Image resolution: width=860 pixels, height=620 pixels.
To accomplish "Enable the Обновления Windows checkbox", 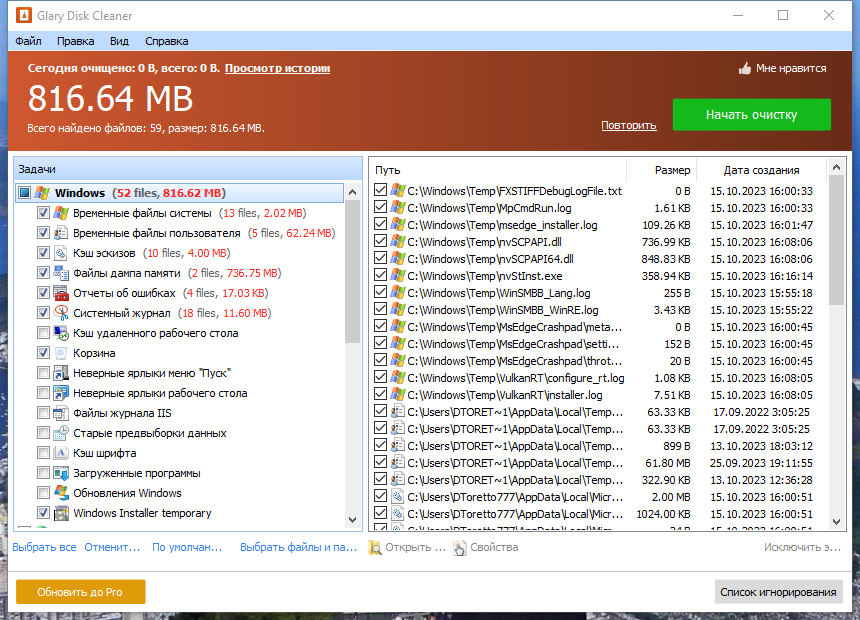I will 43,493.
